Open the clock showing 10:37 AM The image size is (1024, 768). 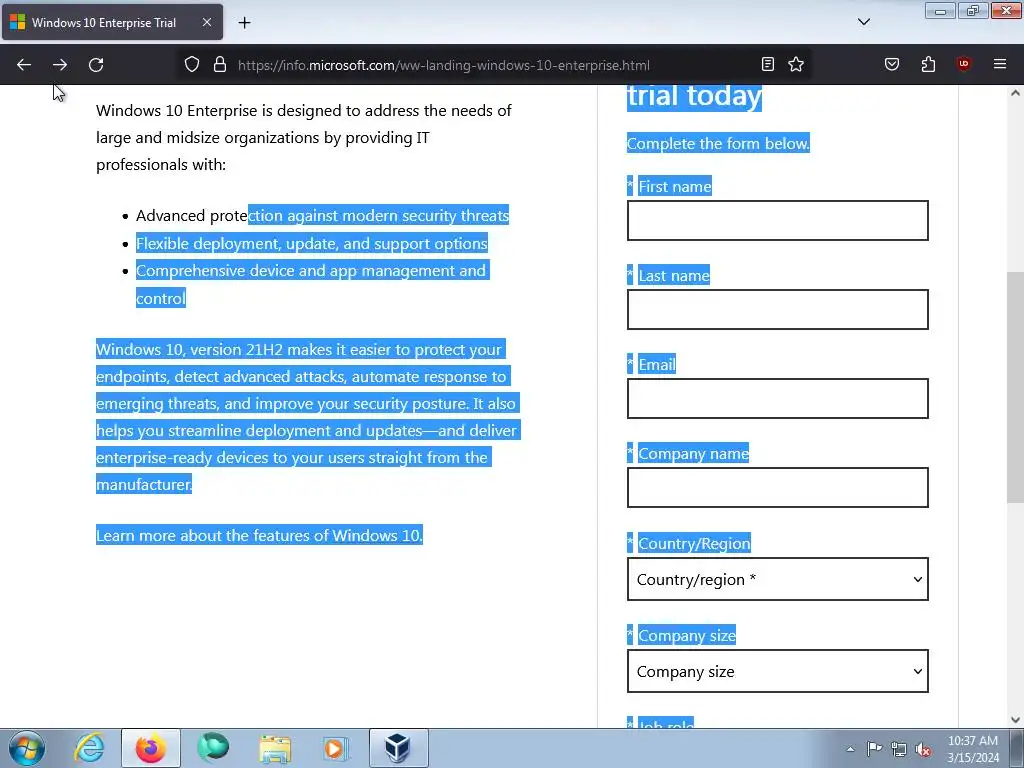click(973, 749)
